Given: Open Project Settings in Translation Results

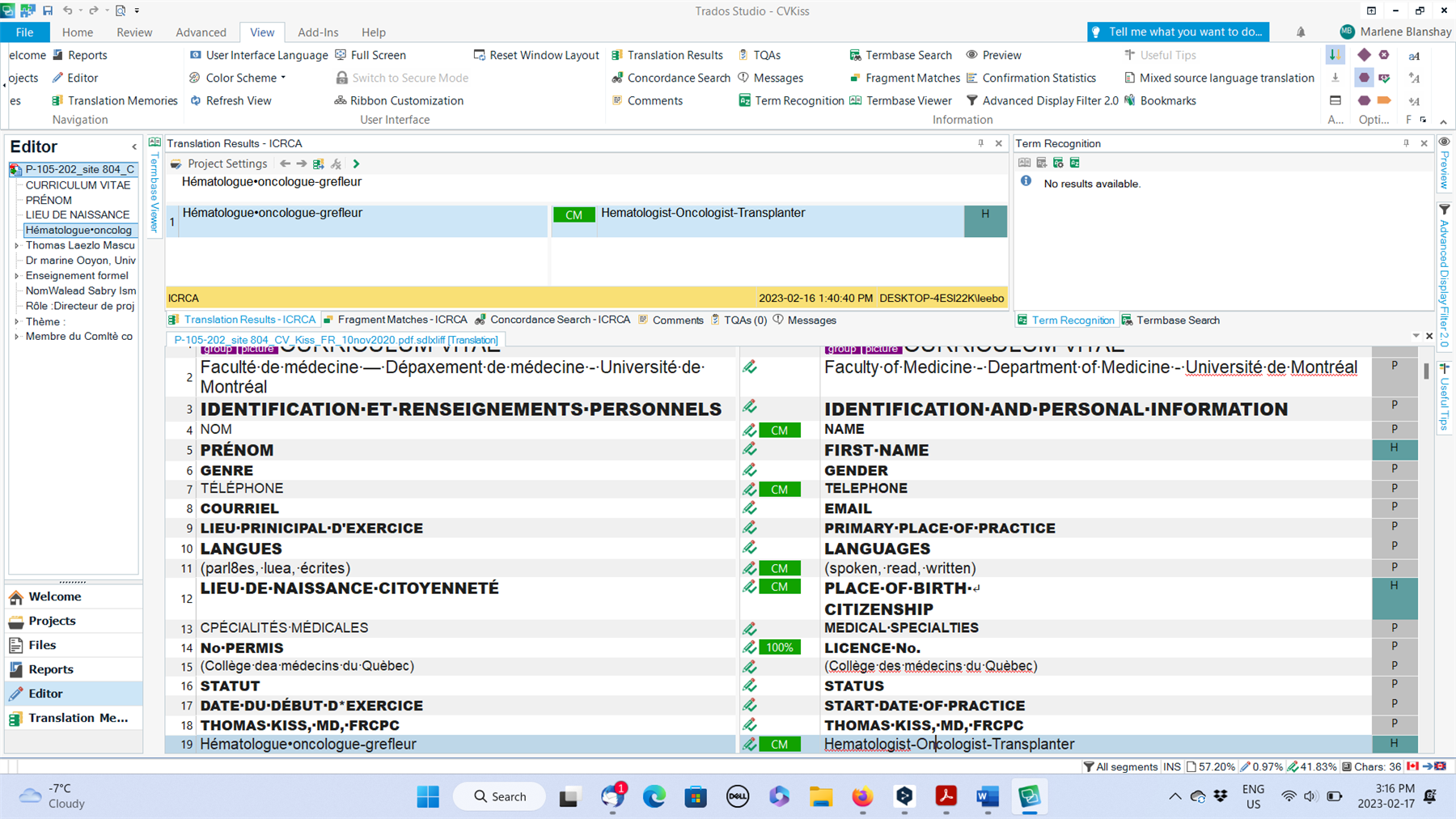Looking at the screenshot, I should (218, 163).
